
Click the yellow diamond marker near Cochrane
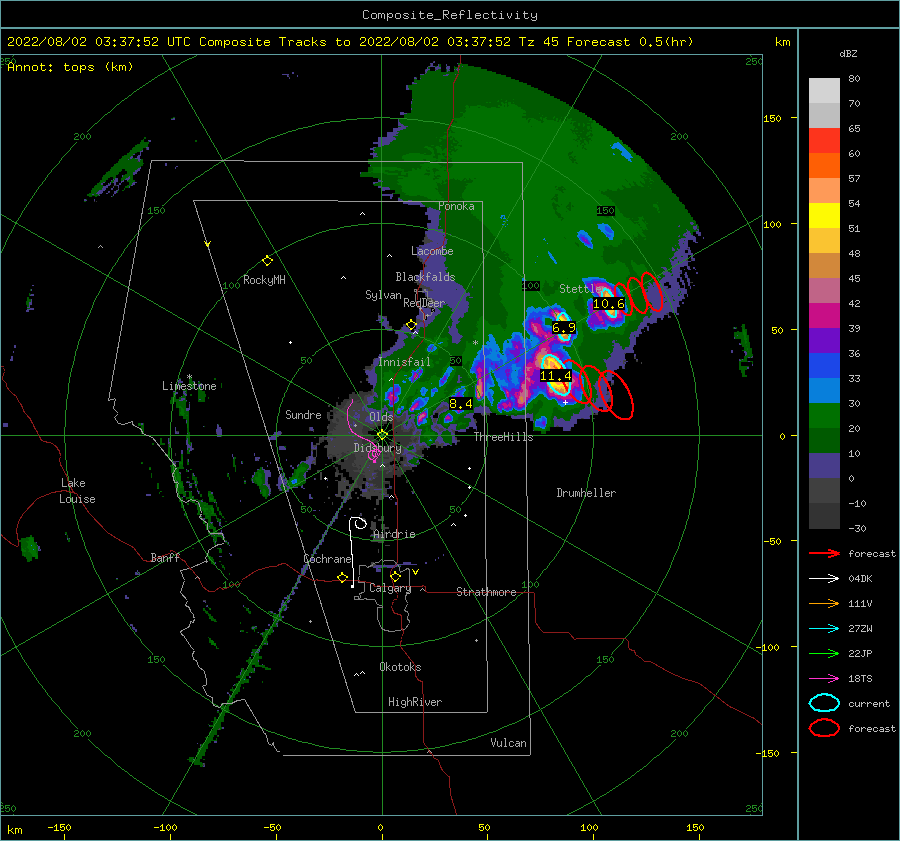343,578
